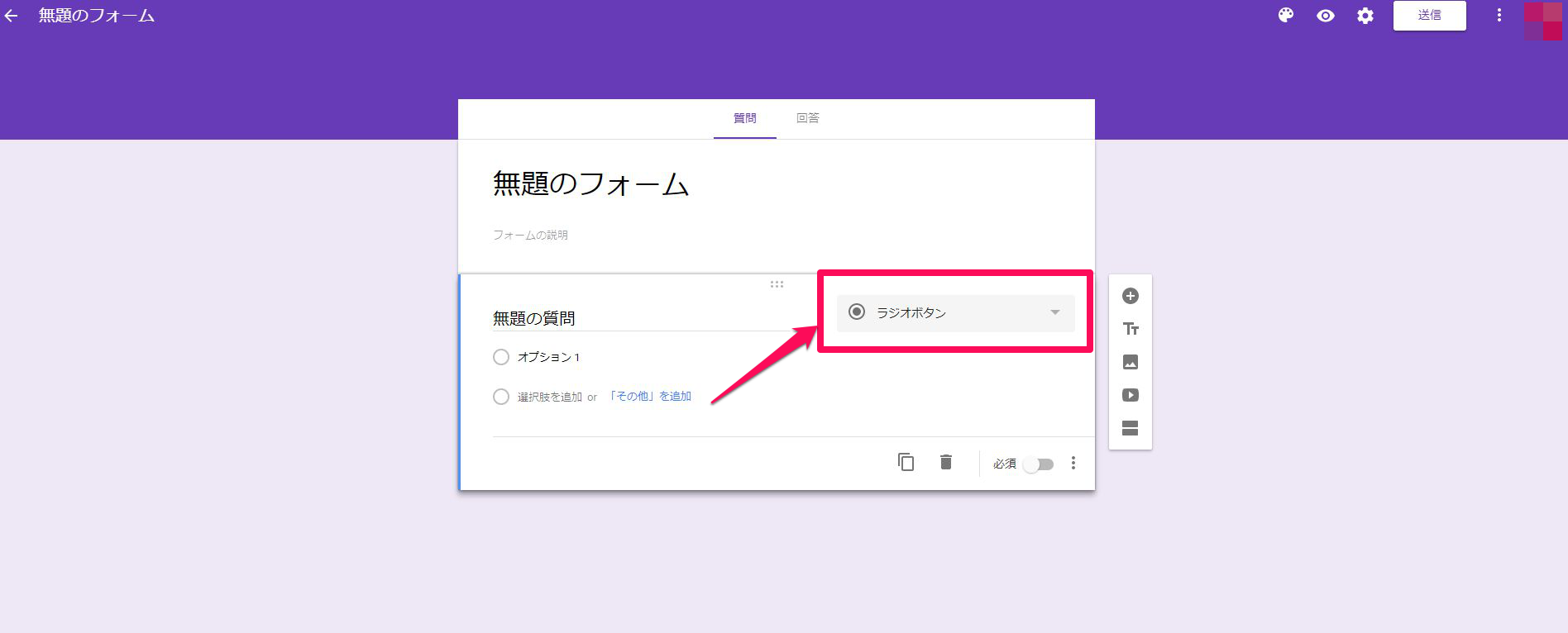The image size is (1568, 633).
Task: Click the 「その他」を追加 link
Action: pyautogui.click(x=649, y=397)
